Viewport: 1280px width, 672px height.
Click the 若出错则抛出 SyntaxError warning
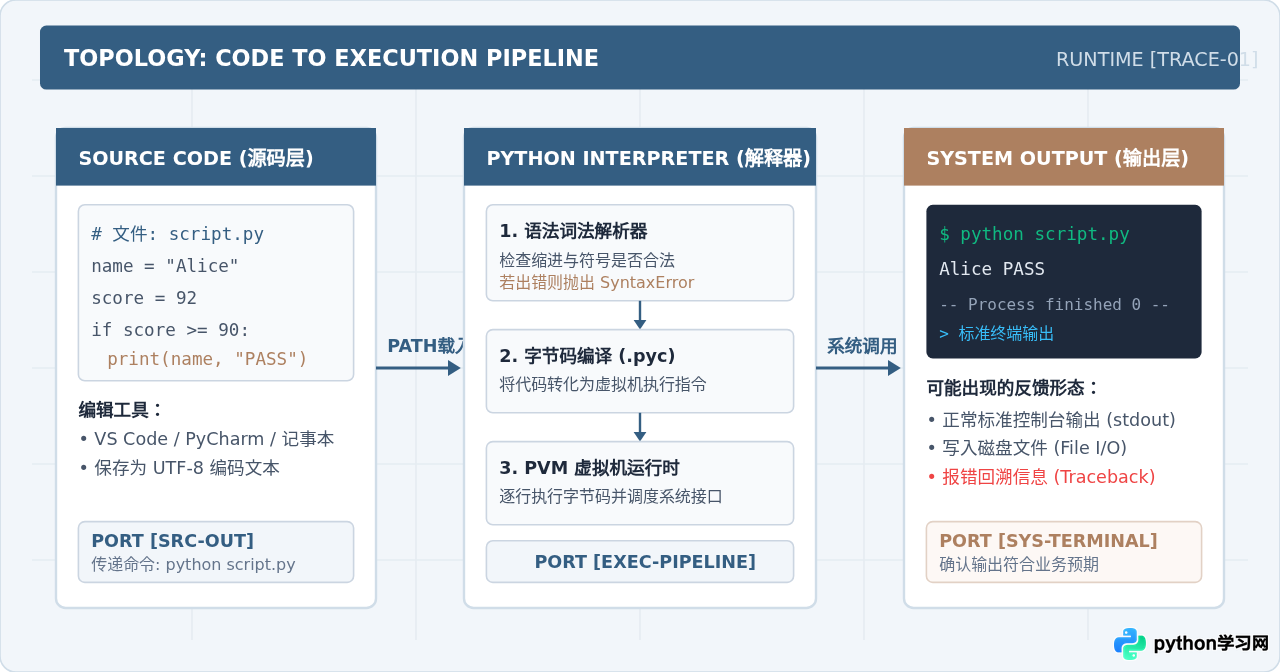tap(596, 283)
